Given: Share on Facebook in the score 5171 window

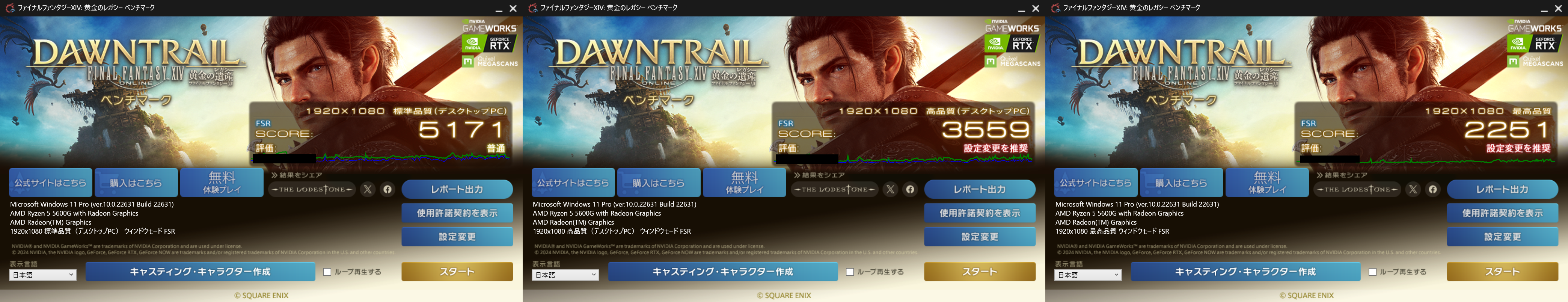Looking at the screenshot, I should click(x=387, y=189).
